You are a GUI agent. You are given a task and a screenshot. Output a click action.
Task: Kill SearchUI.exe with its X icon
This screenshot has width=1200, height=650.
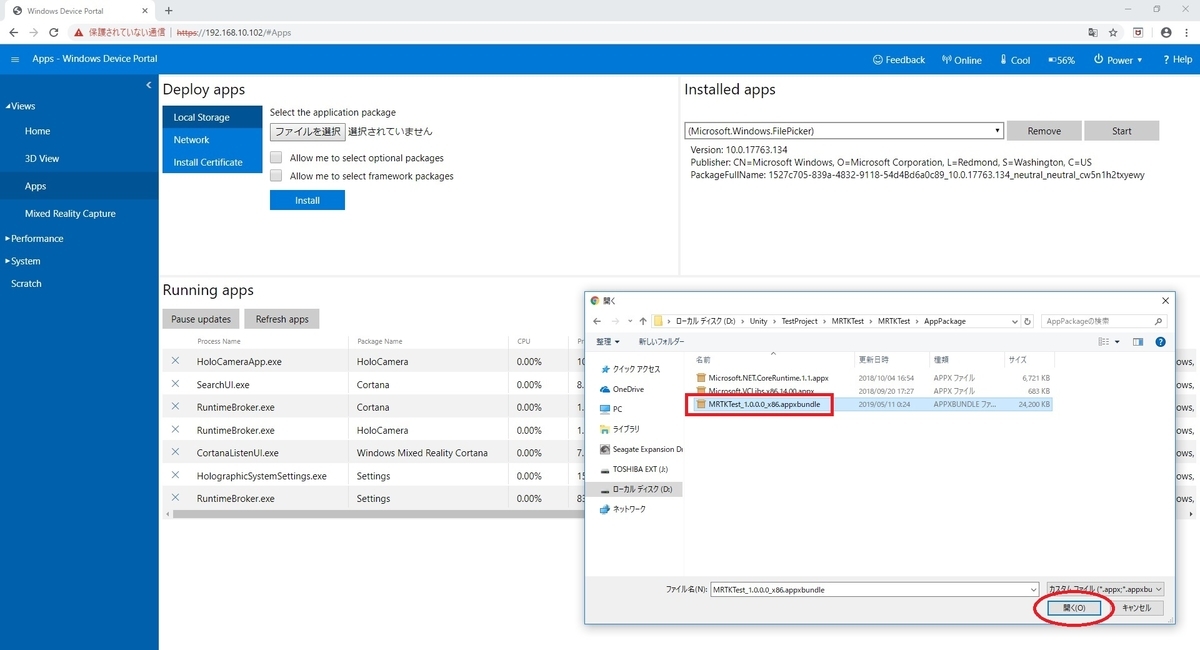click(175, 384)
